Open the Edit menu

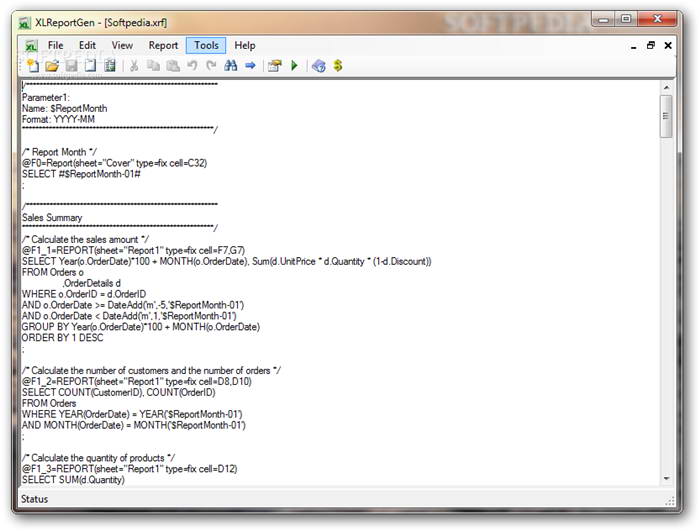[x=87, y=46]
